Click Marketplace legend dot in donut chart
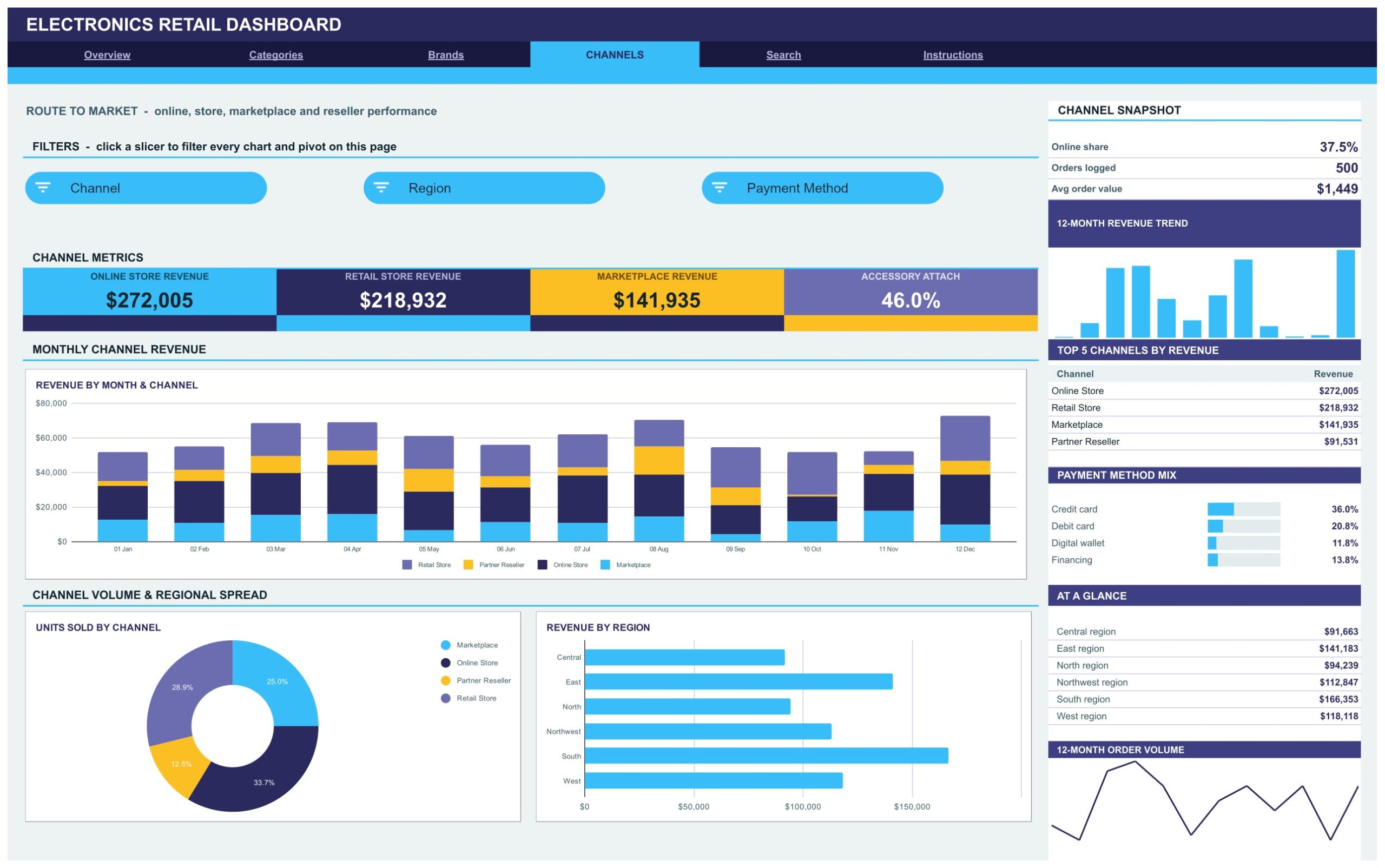The height and width of the screenshot is (868, 1385). [x=446, y=645]
